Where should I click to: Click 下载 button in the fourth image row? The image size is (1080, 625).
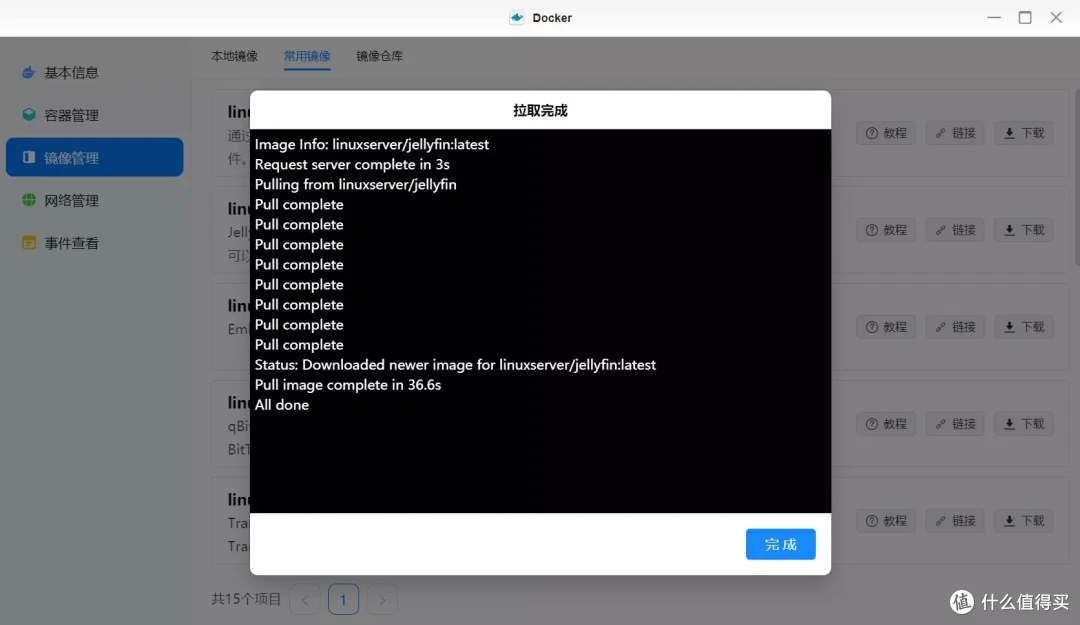click(1024, 424)
